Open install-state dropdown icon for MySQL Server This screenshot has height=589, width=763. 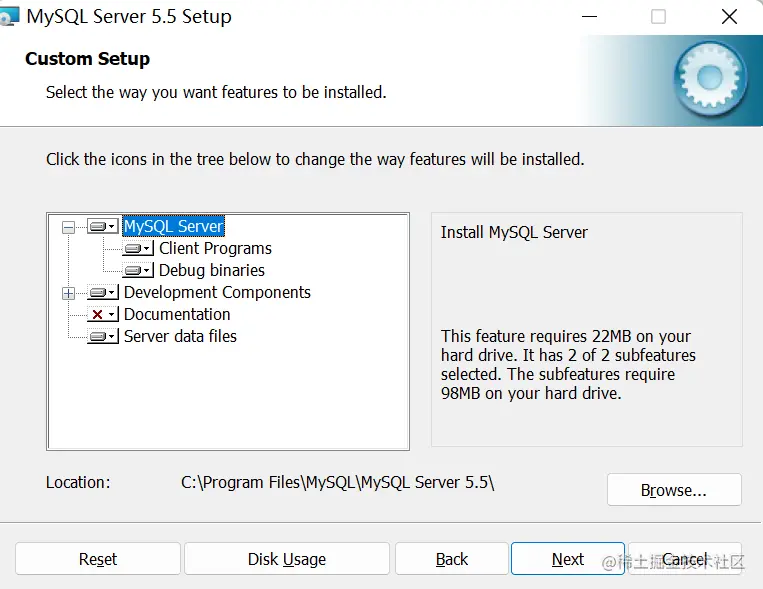pyautogui.click(x=103, y=226)
